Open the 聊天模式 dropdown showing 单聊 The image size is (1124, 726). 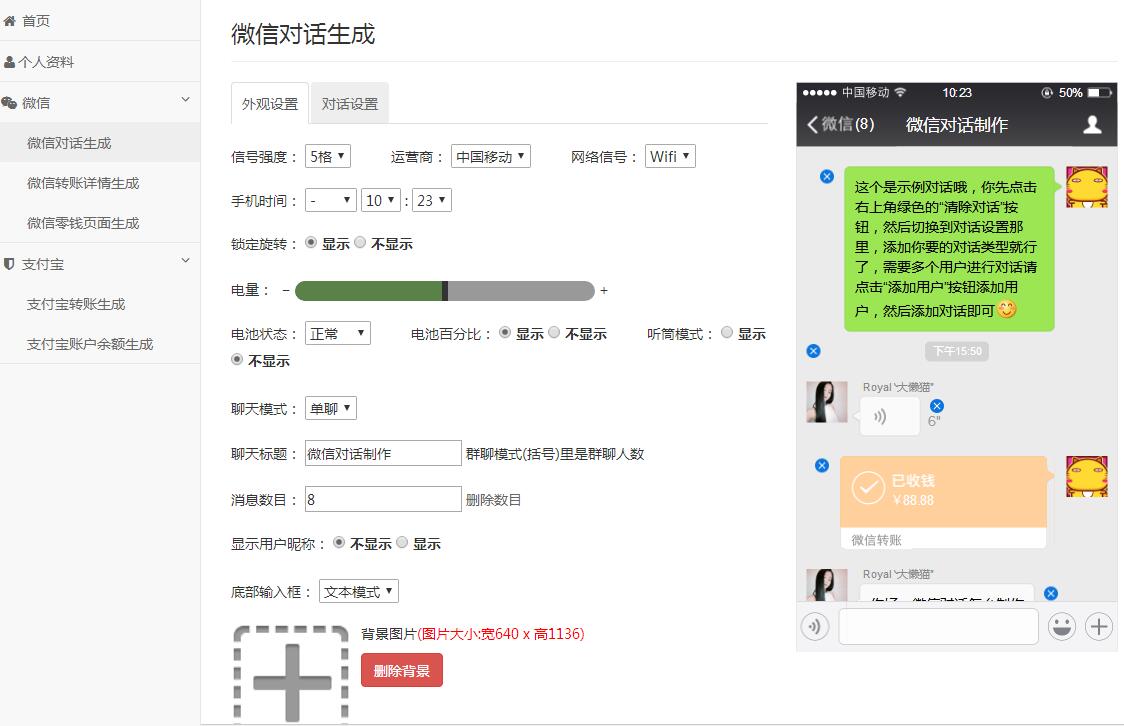coord(330,408)
